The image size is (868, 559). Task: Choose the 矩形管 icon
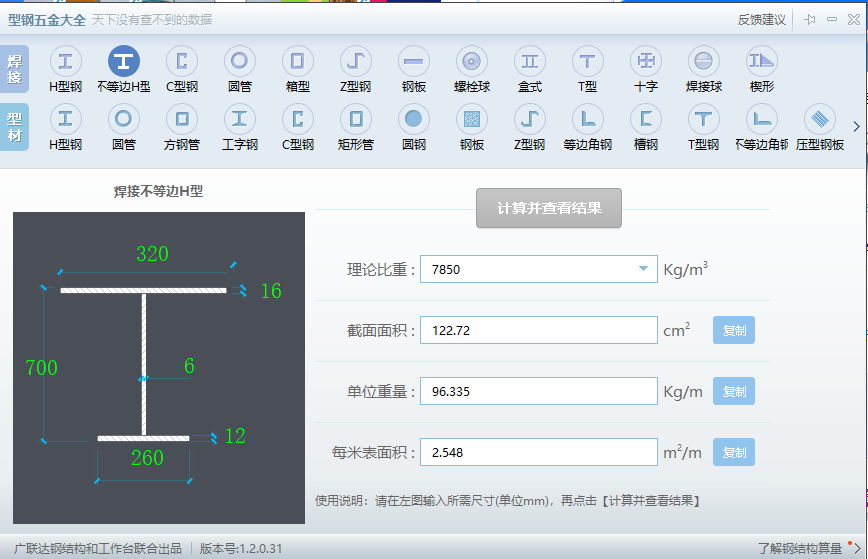(355, 119)
